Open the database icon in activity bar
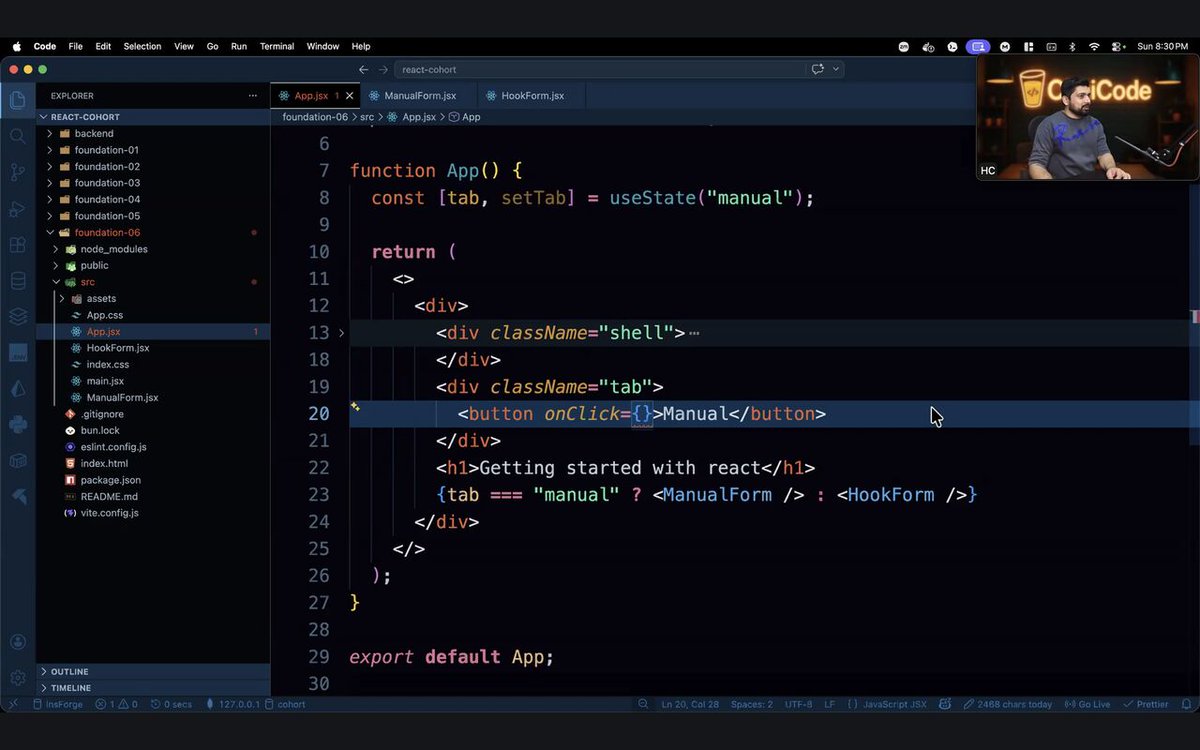 17,280
